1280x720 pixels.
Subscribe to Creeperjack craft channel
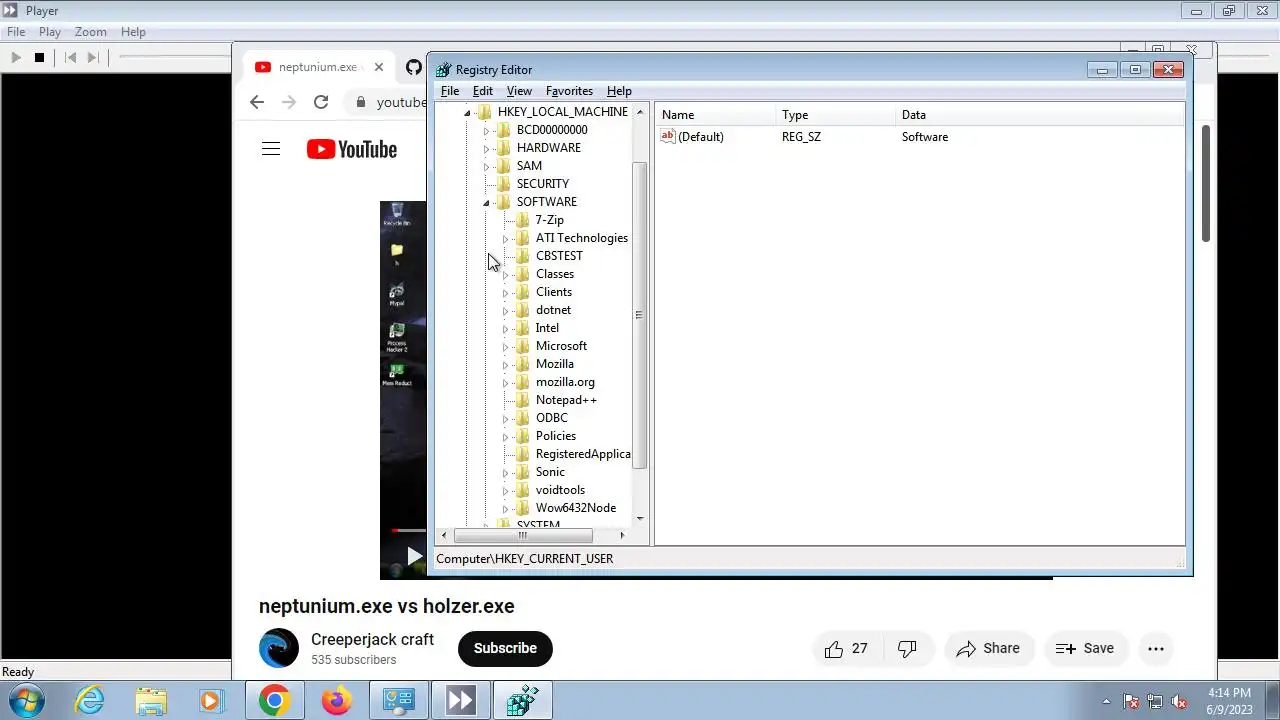pos(505,648)
